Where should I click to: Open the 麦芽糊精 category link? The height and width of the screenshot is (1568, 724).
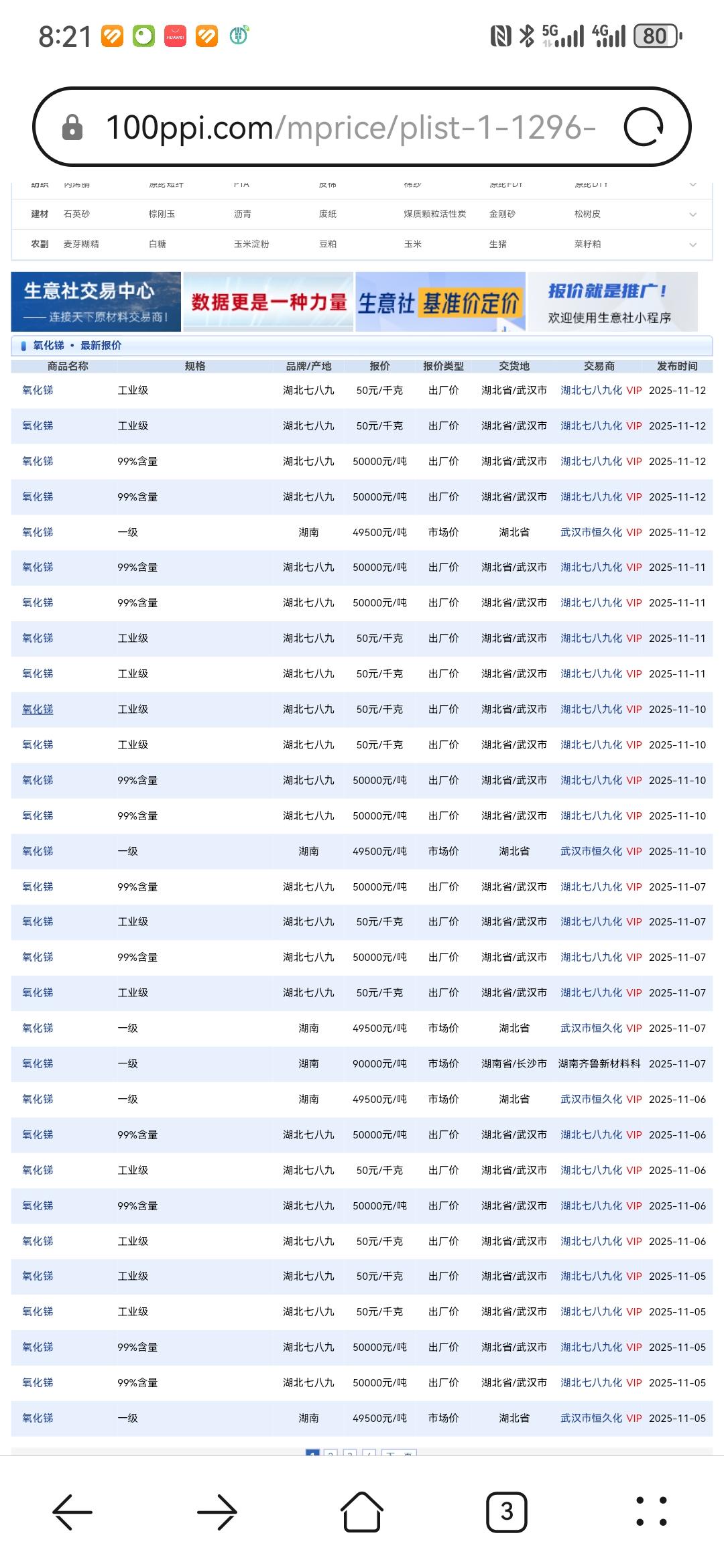[x=81, y=244]
